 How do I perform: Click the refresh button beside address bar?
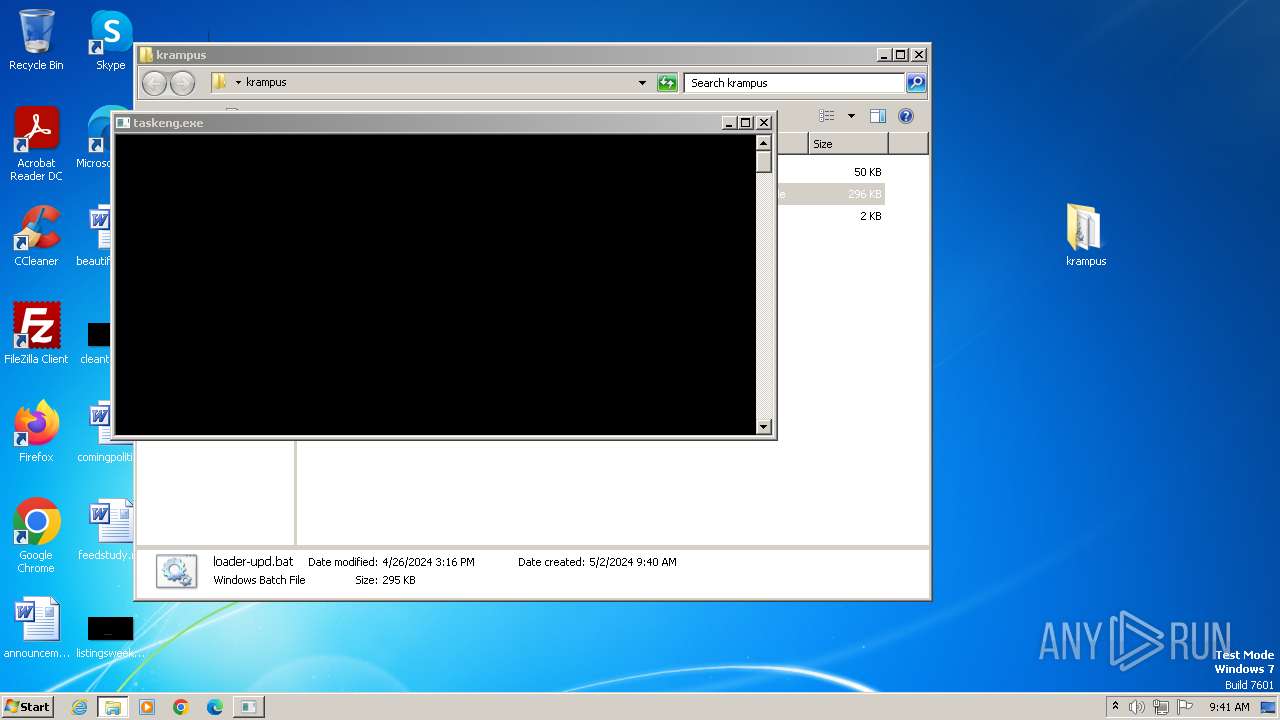pyautogui.click(x=667, y=83)
